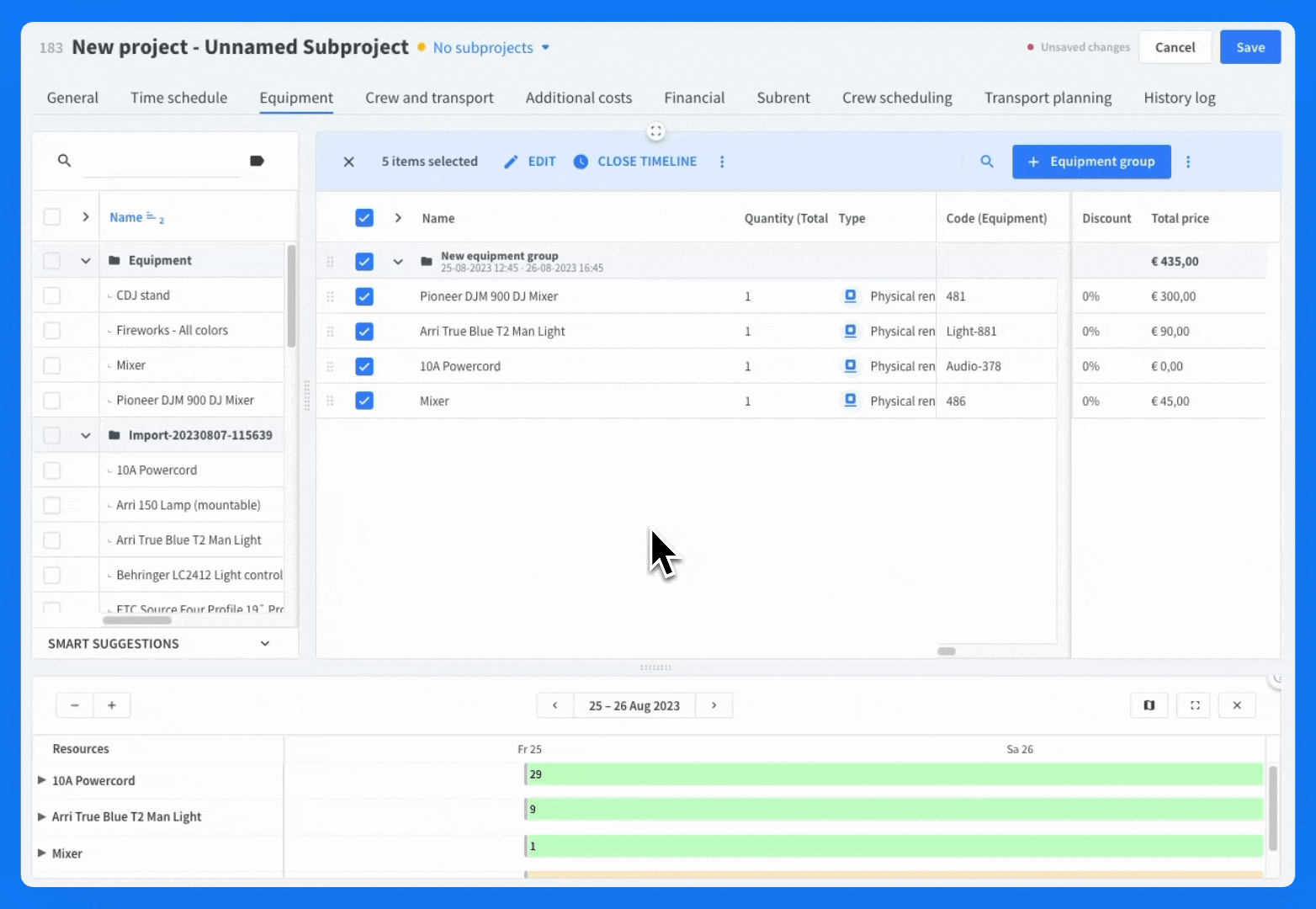Collapse the Import-20230807-115639 folder

[85, 435]
